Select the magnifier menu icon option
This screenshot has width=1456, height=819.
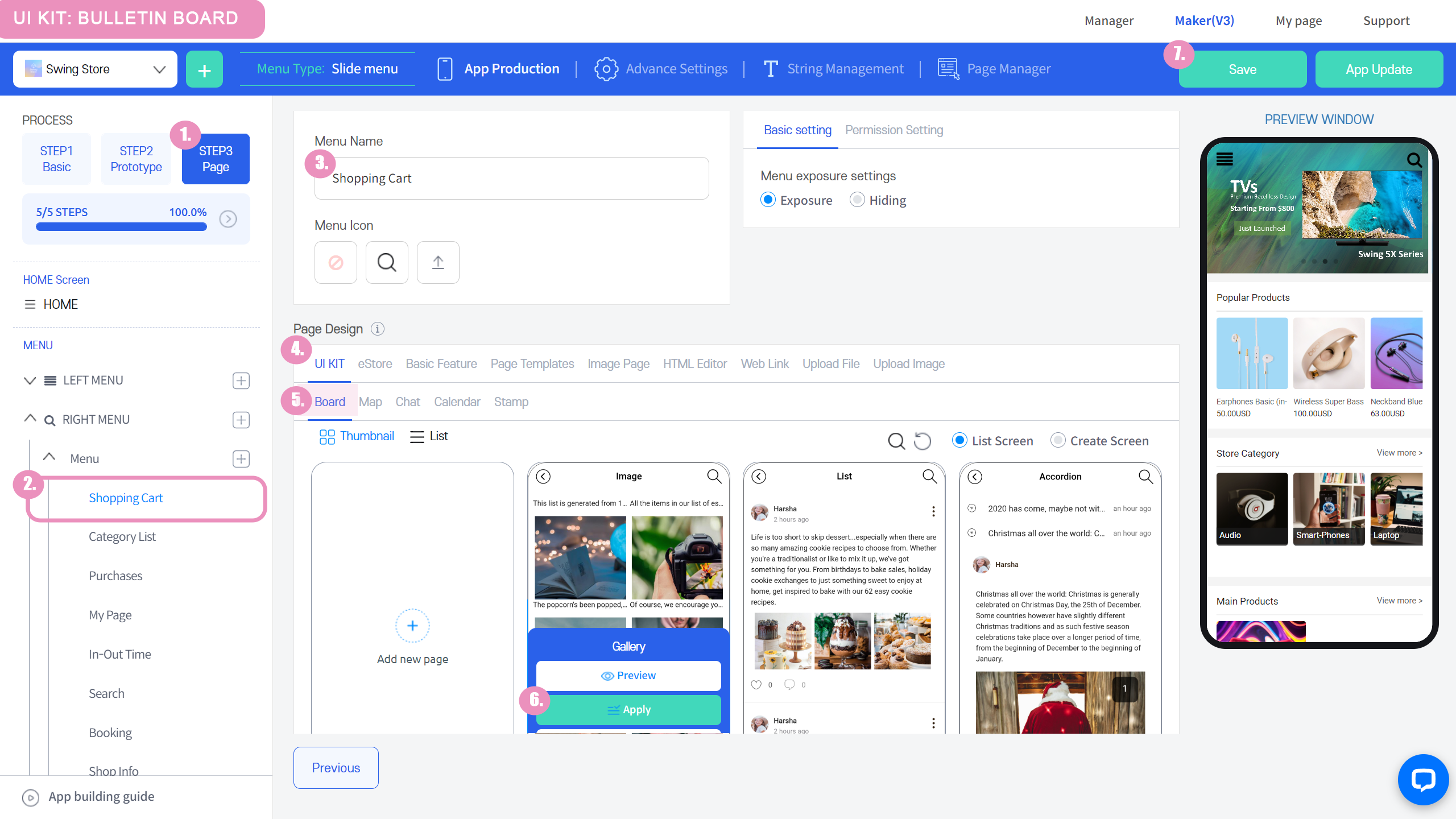[x=387, y=262]
